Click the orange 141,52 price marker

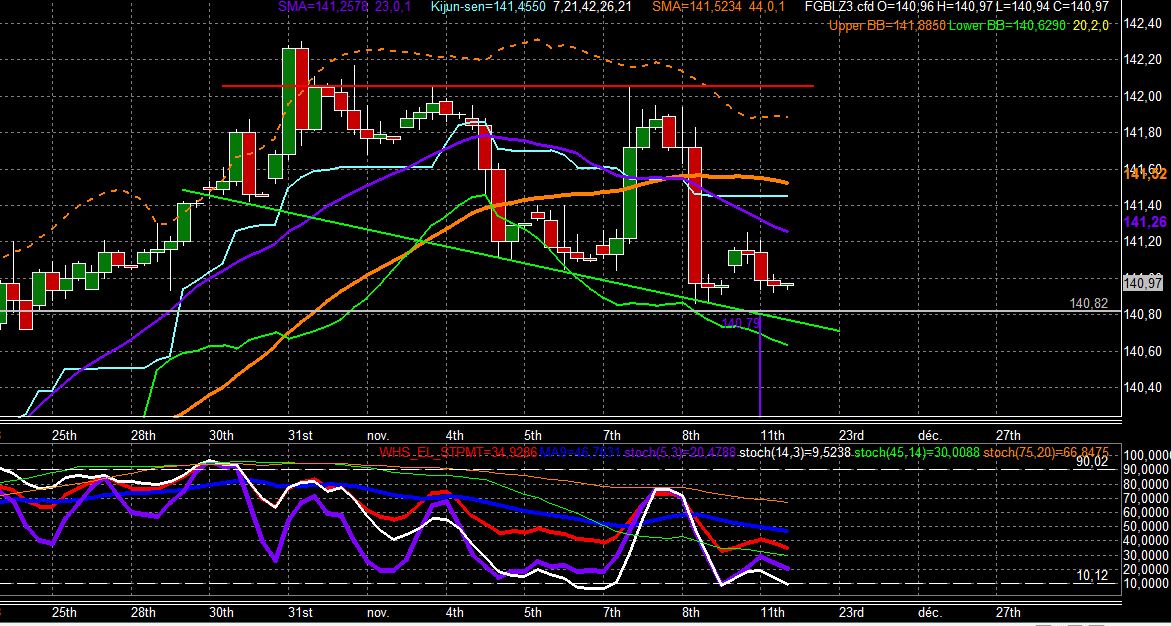1146,174
